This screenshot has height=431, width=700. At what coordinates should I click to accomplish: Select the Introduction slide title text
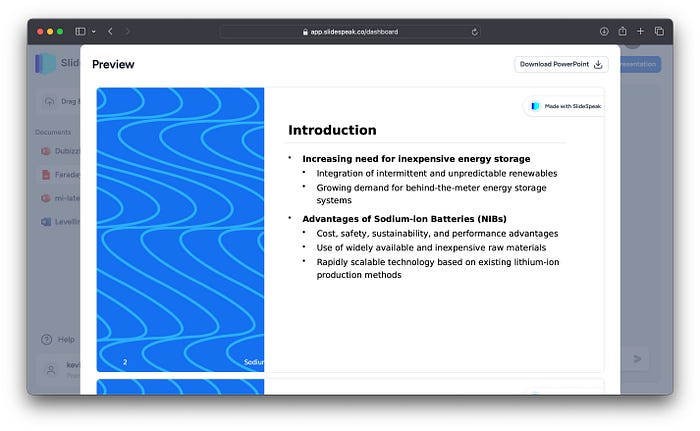[332, 130]
